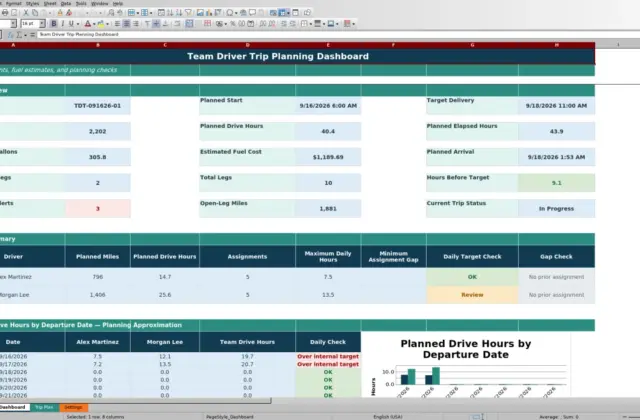Click Insert Hyperlink icon
The image size is (640, 420).
[x=243, y=13]
